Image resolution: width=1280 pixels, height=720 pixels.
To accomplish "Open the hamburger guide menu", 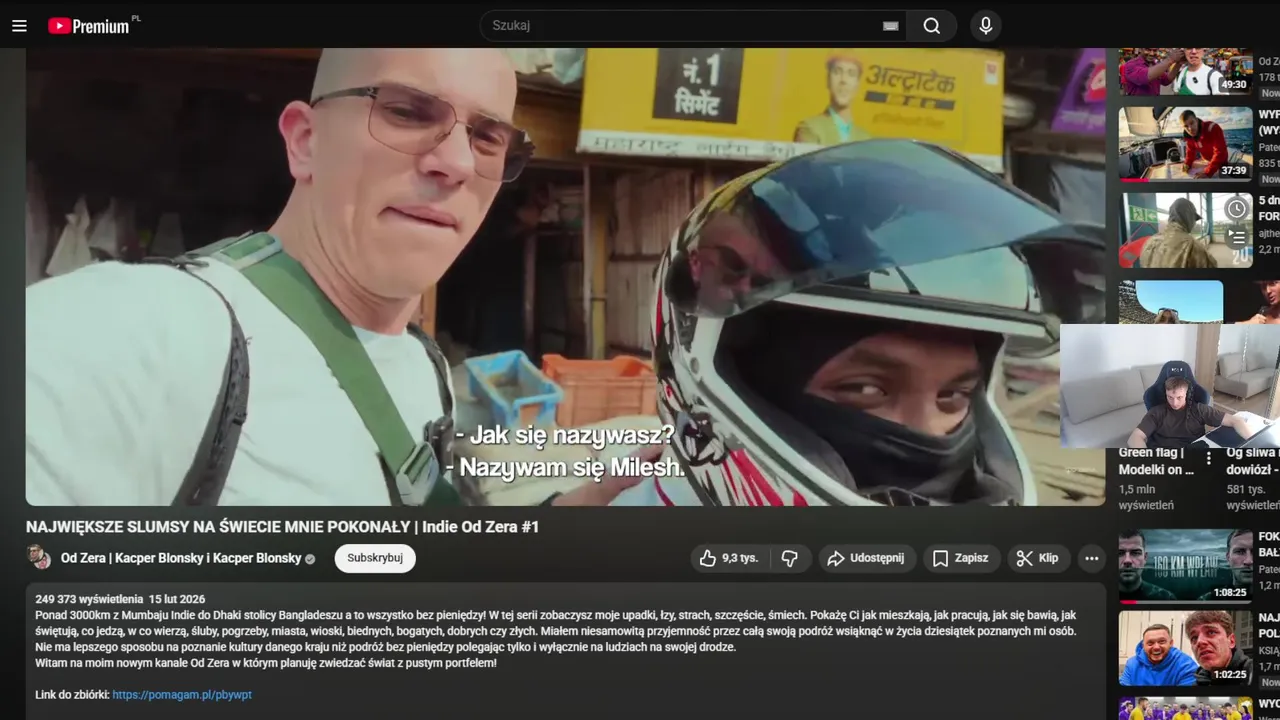I will pyautogui.click(x=19, y=26).
